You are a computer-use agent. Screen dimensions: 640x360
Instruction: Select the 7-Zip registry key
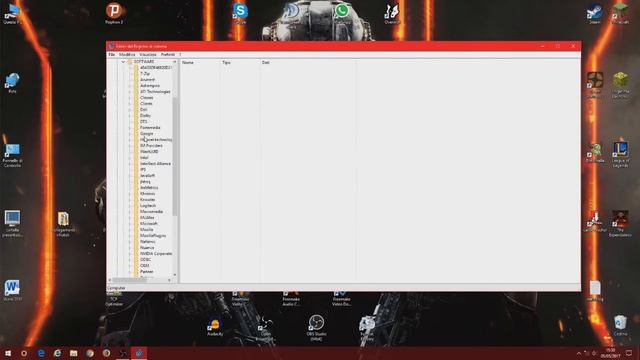(x=145, y=73)
